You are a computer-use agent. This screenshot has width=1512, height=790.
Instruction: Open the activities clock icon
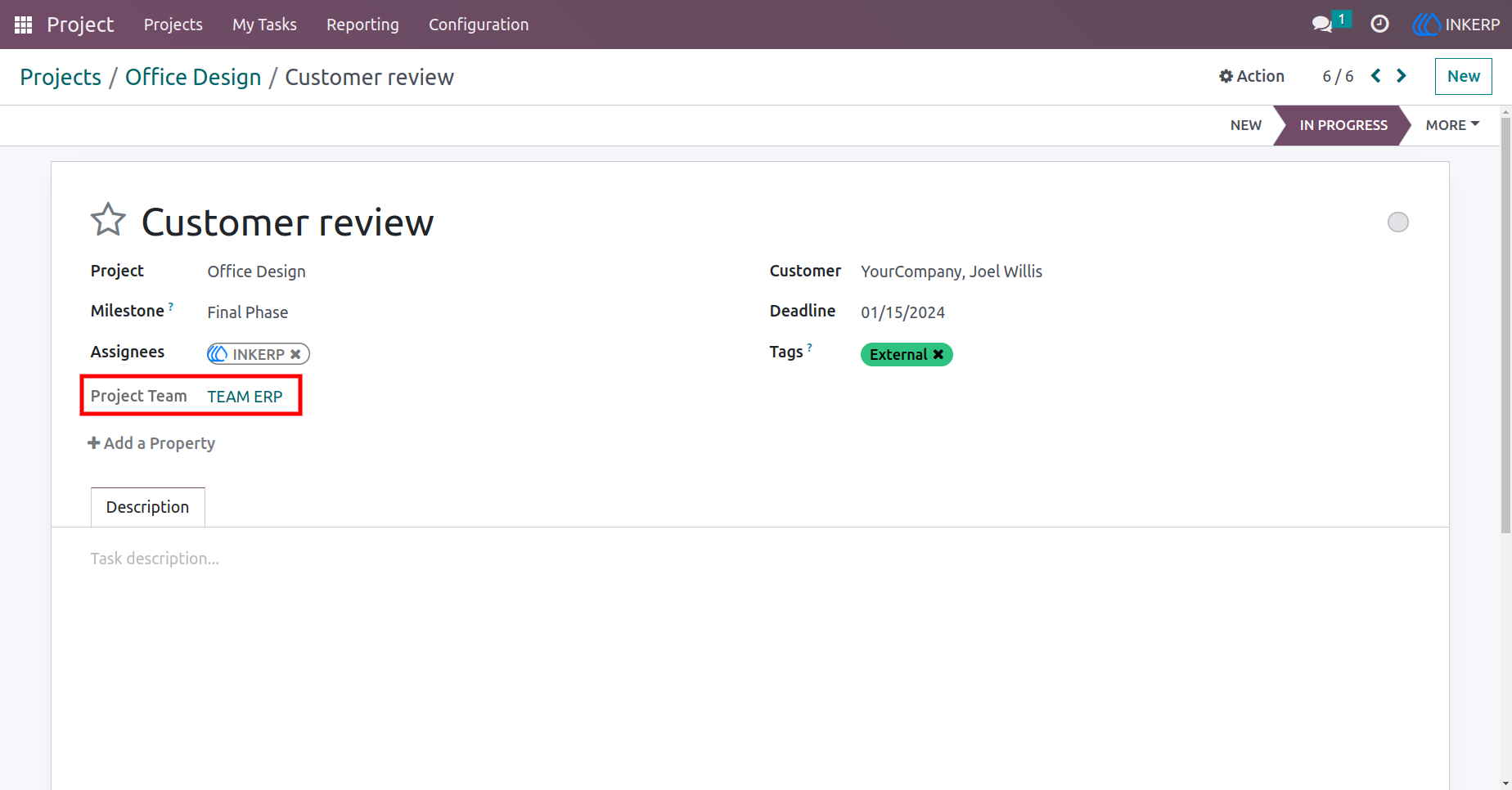pyautogui.click(x=1379, y=25)
